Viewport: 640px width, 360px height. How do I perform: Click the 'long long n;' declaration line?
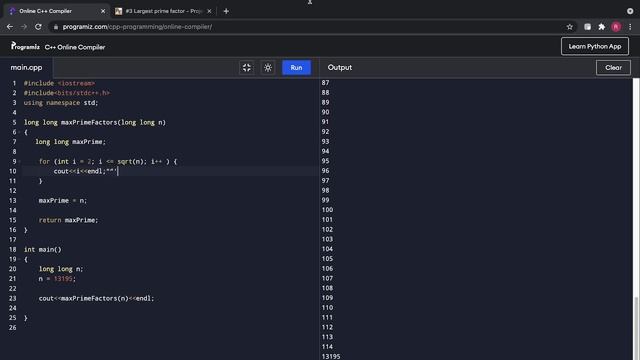click(x=61, y=269)
